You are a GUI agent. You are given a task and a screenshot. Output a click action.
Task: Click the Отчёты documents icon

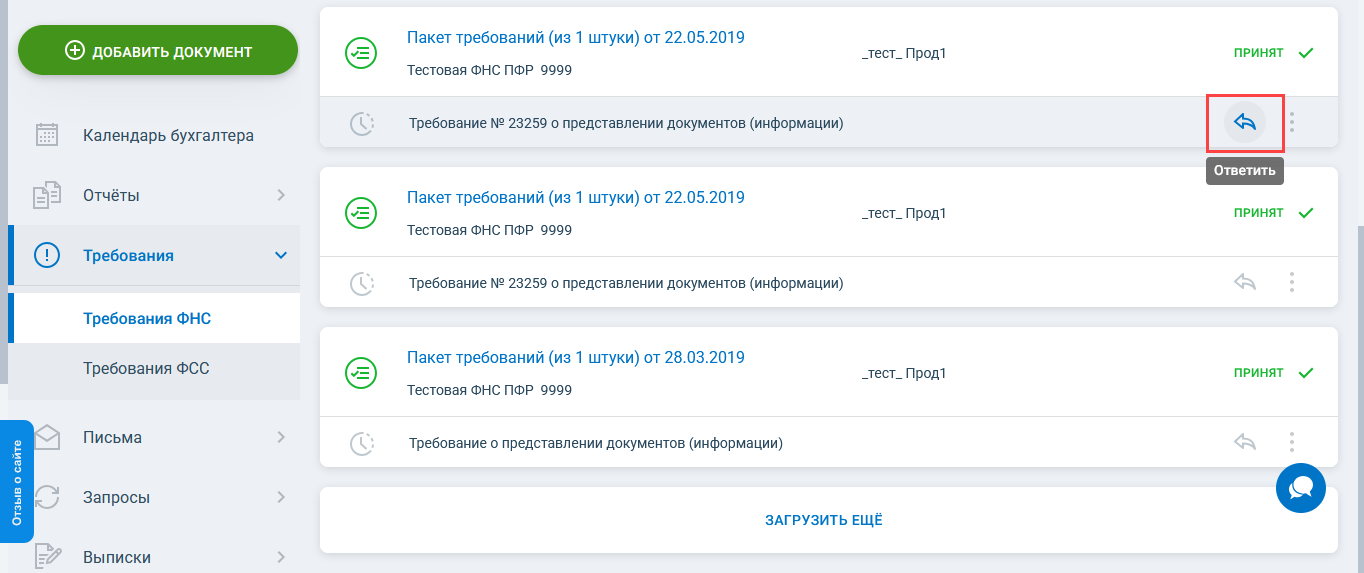tap(47, 196)
